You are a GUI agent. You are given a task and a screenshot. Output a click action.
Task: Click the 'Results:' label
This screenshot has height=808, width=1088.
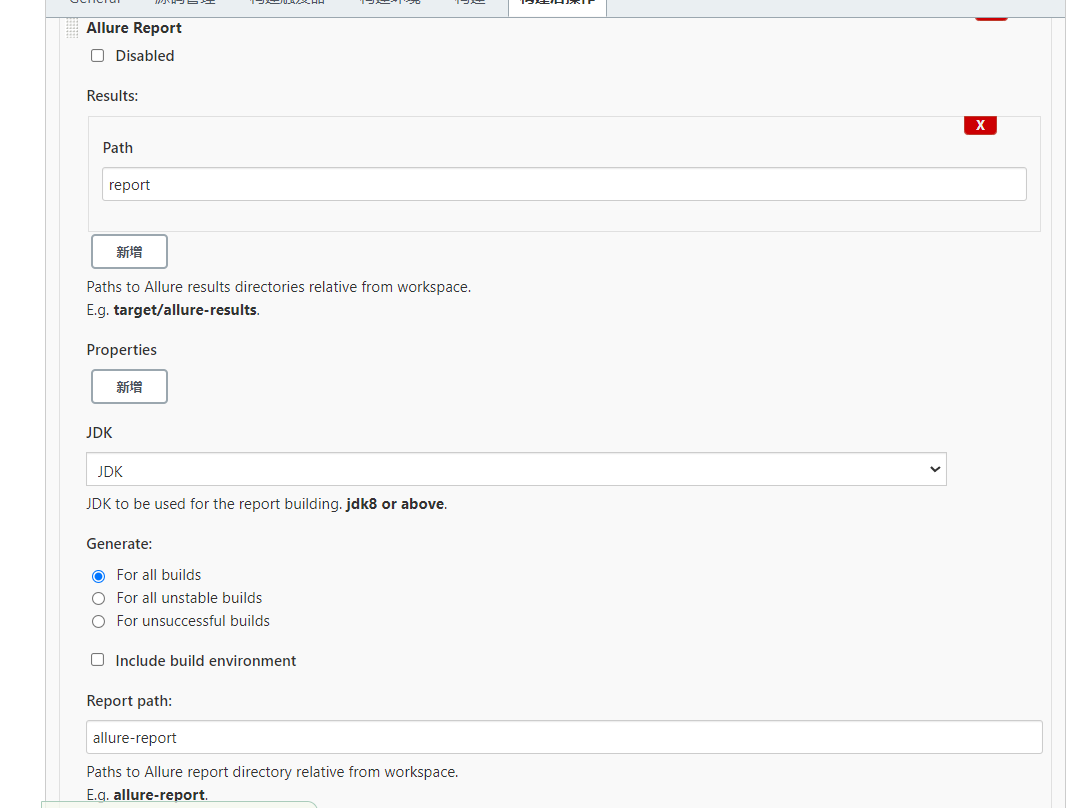tap(112, 96)
